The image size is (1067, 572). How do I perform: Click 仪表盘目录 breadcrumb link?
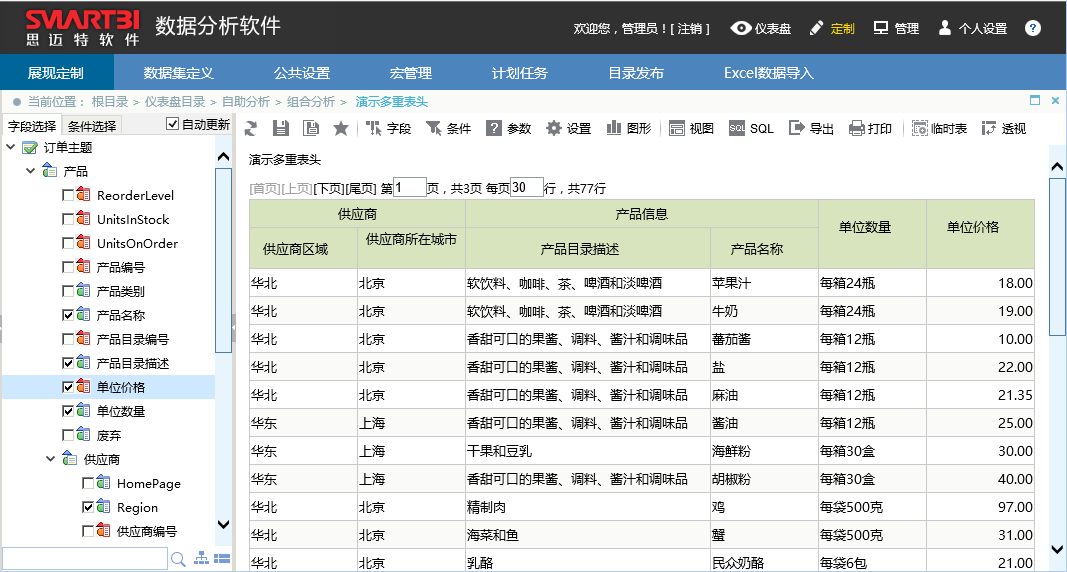tap(175, 101)
